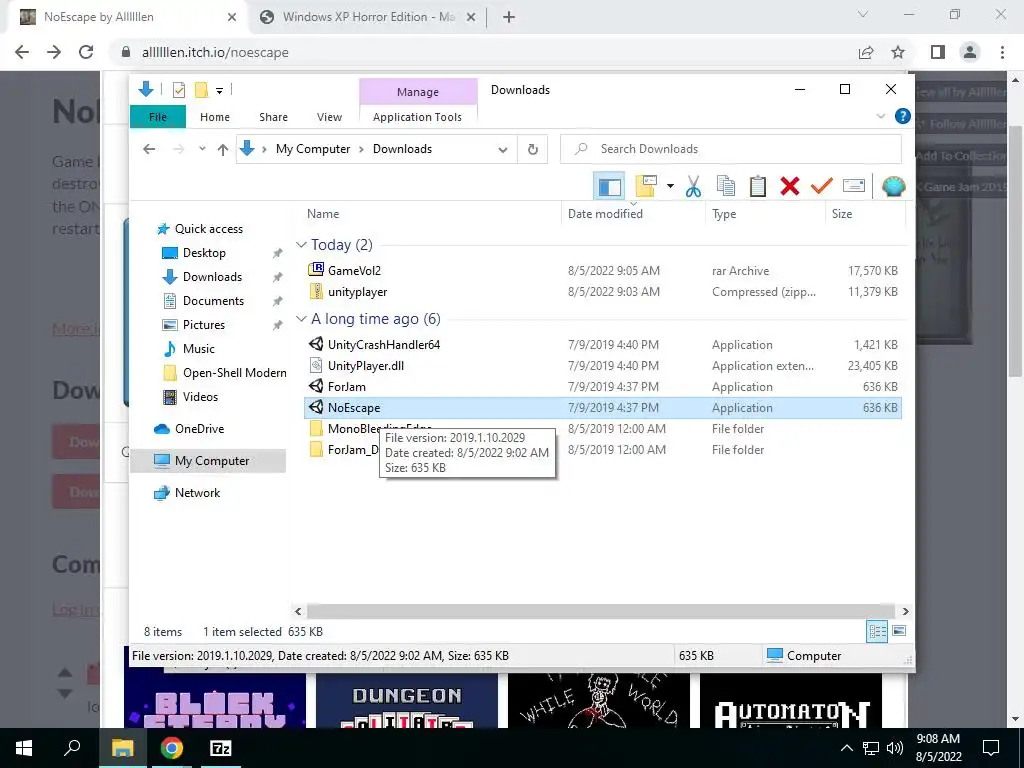Viewport: 1024px width, 768px height.
Task: Select the GameVol2 rar archive file
Action: pyautogui.click(x=354, y=270)
